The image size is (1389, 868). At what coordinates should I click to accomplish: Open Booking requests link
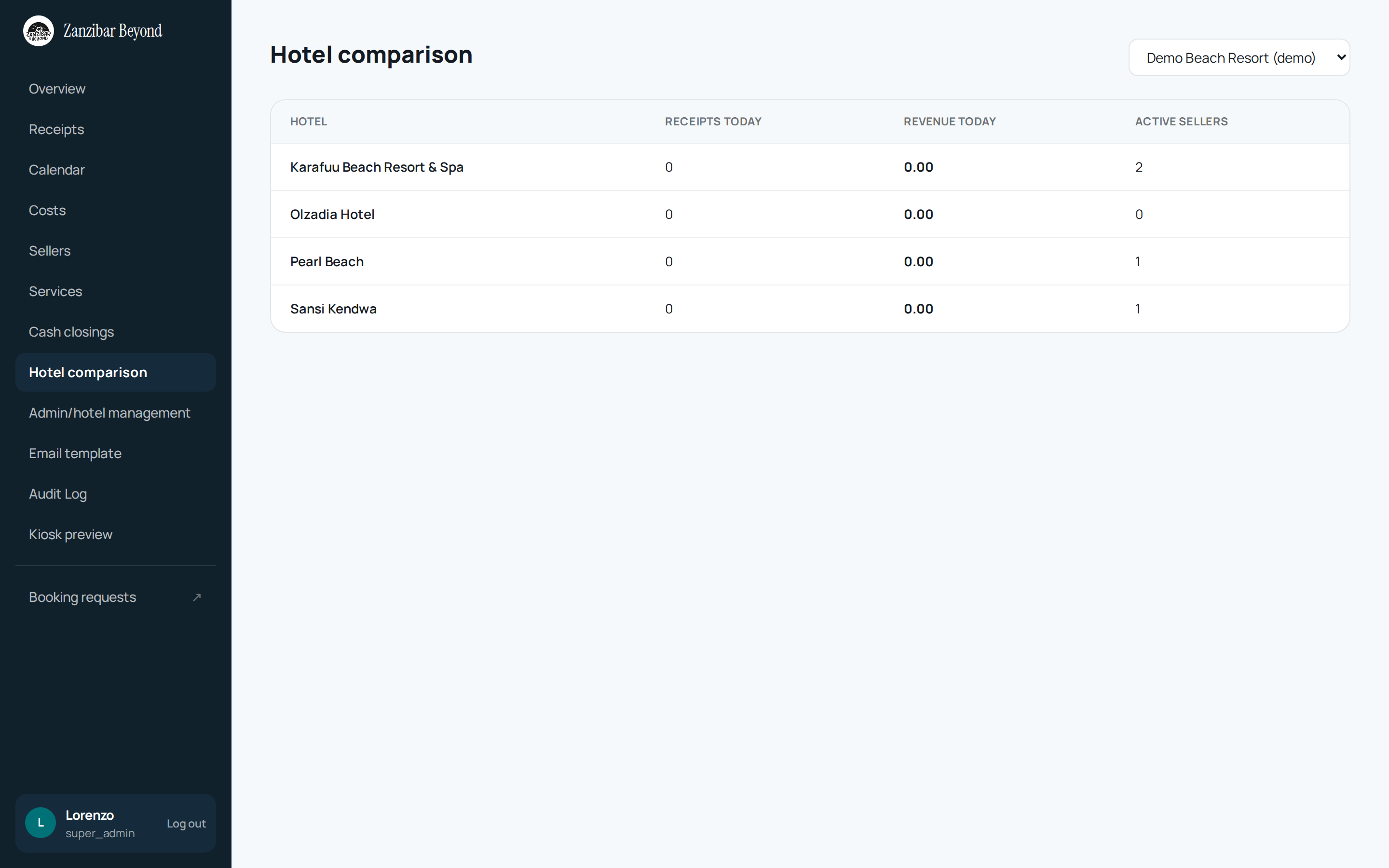pos(115,597)
